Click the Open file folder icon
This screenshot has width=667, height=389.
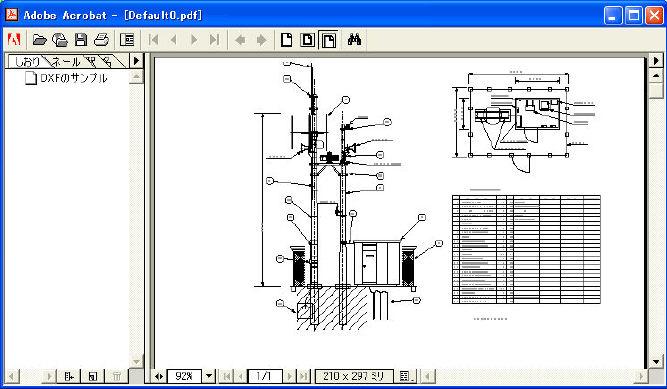40,40
